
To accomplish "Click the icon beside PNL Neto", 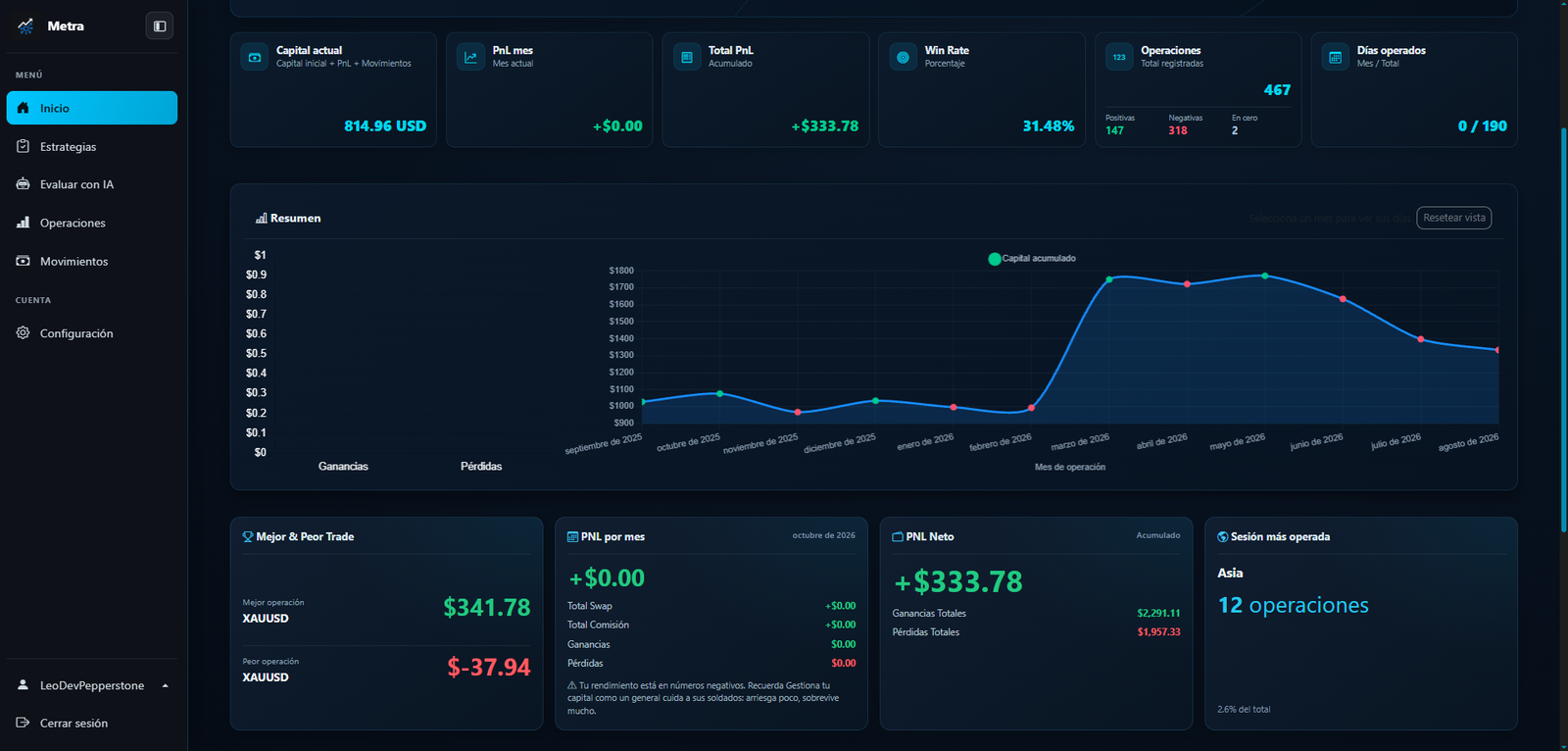I will click(x=898, y=536).
